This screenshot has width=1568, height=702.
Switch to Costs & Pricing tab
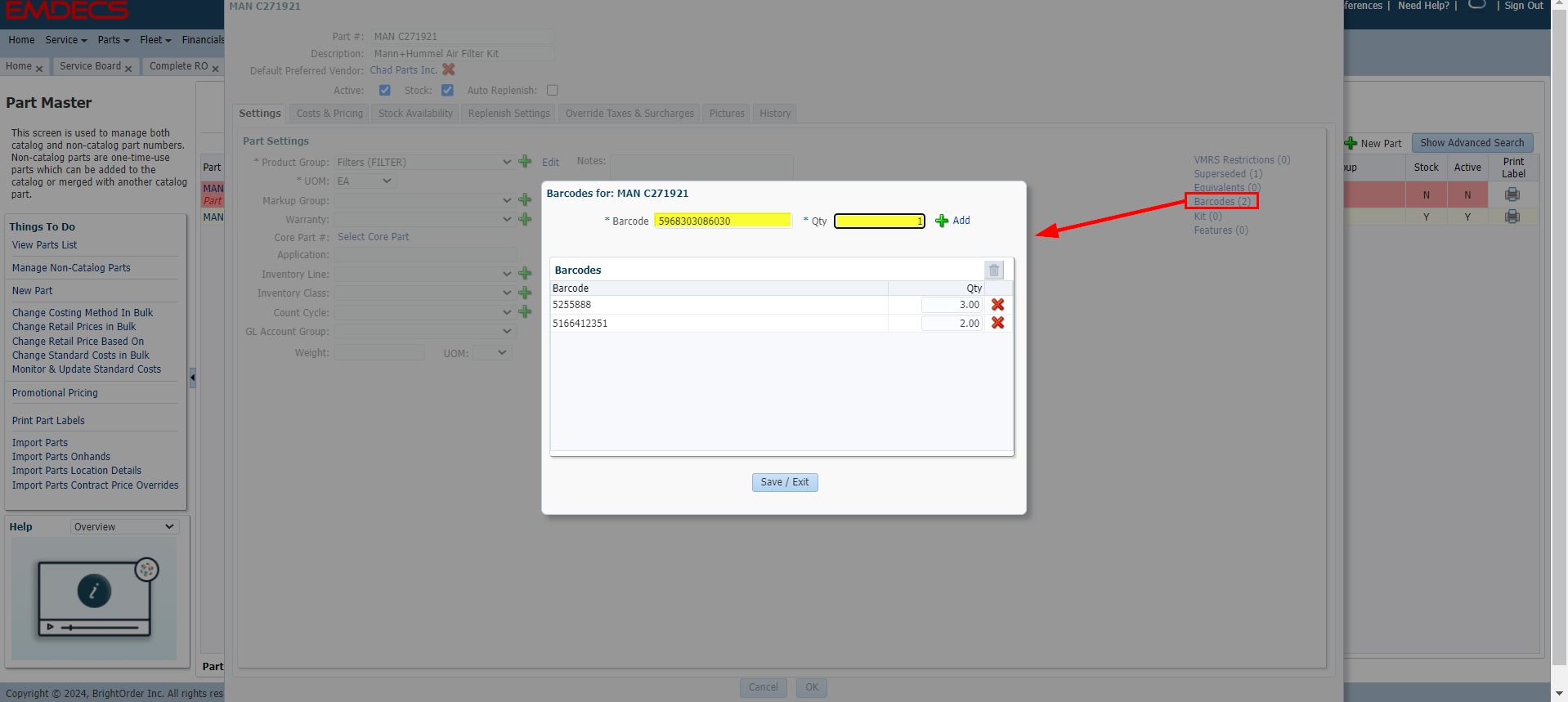329,114
